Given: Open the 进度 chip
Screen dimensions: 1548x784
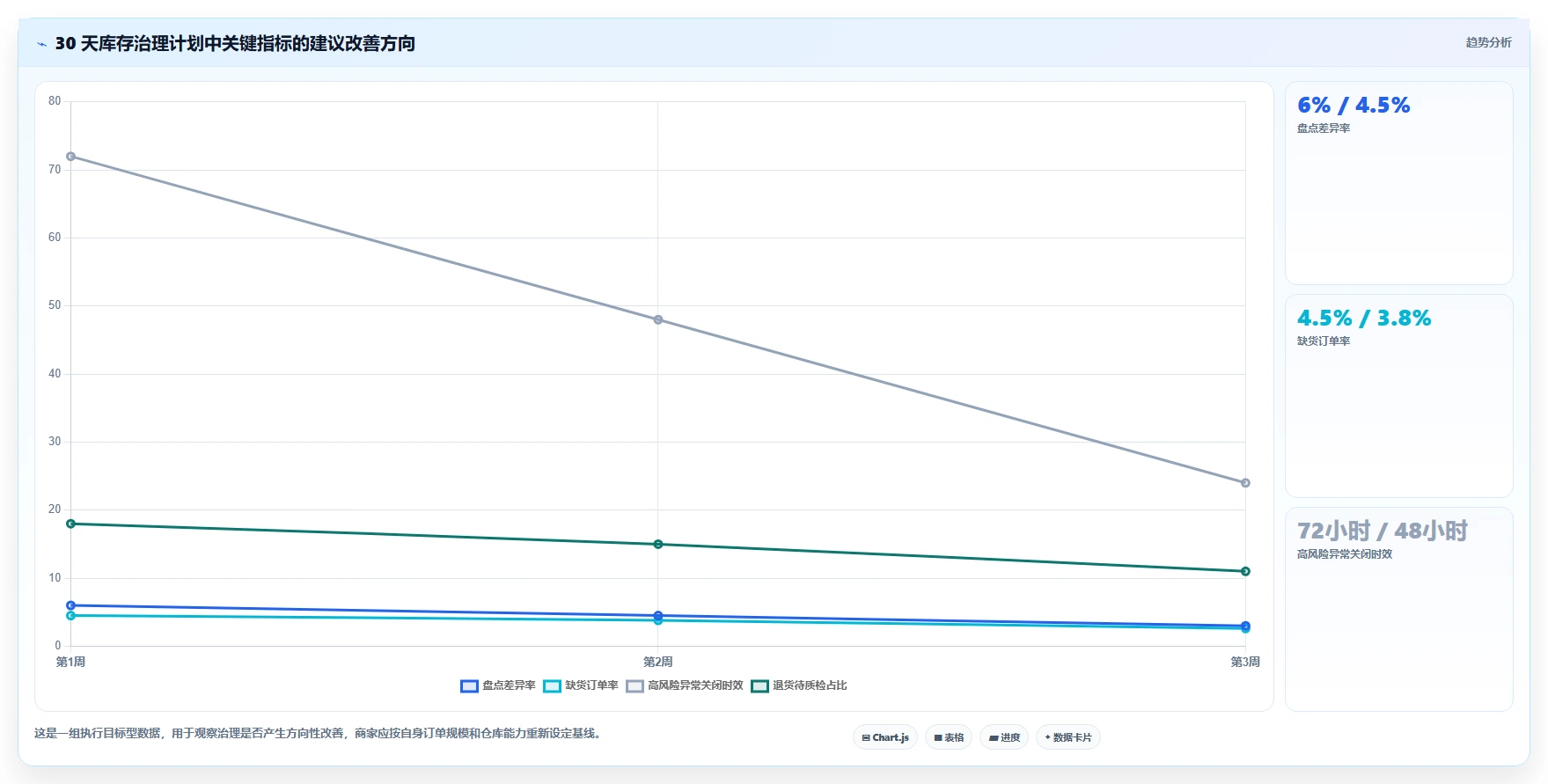Looking at the screenshot, I should (x=1004, y=737).
